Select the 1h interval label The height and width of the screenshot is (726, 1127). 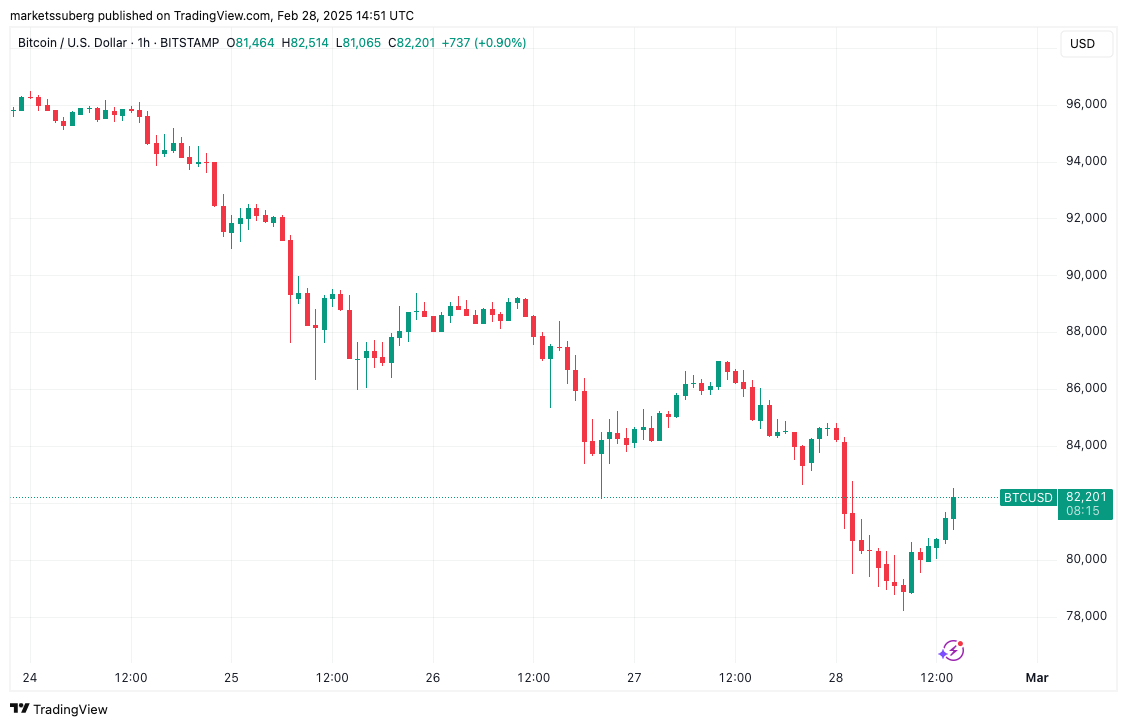pyautogui.click(x=144, y=43)
